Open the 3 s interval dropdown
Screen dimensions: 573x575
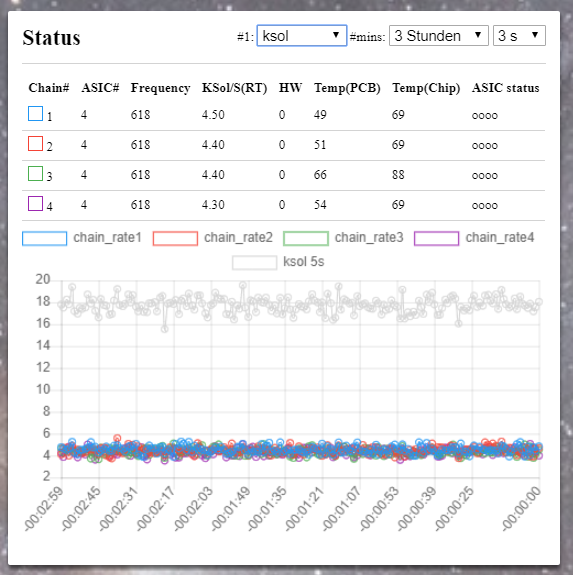[519, 36]
